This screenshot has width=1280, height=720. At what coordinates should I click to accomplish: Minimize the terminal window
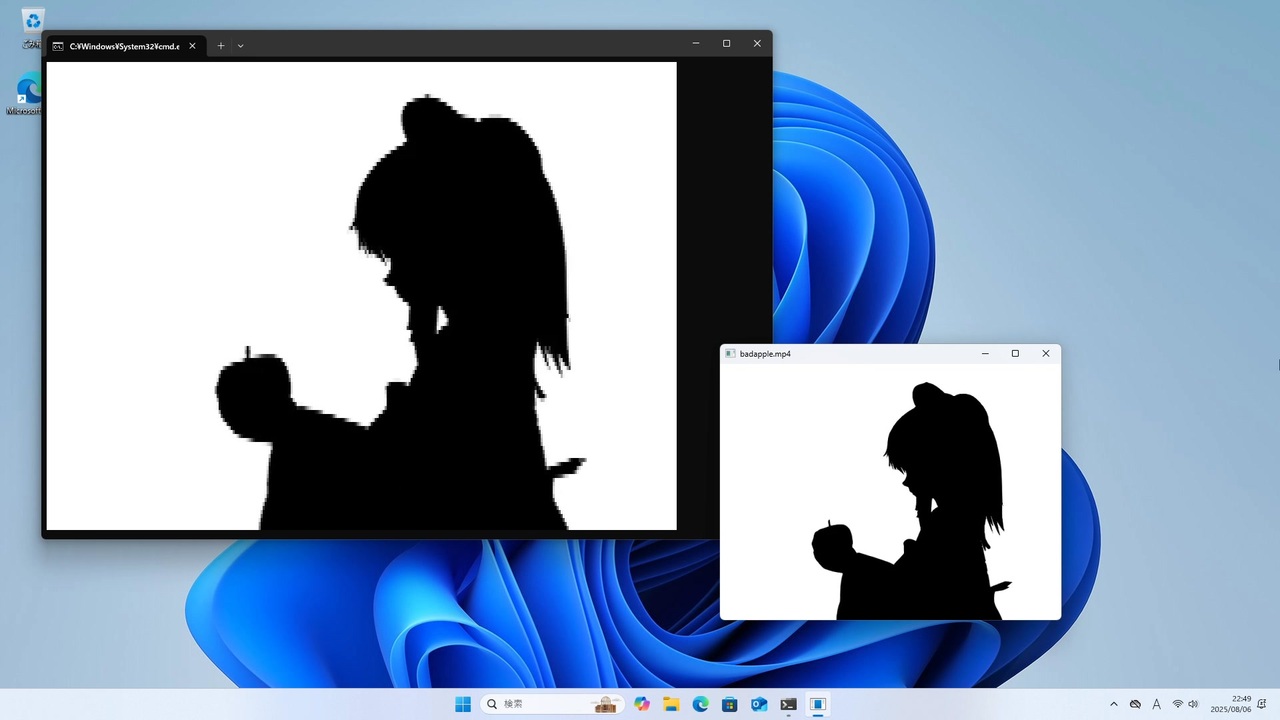(696, 44)
